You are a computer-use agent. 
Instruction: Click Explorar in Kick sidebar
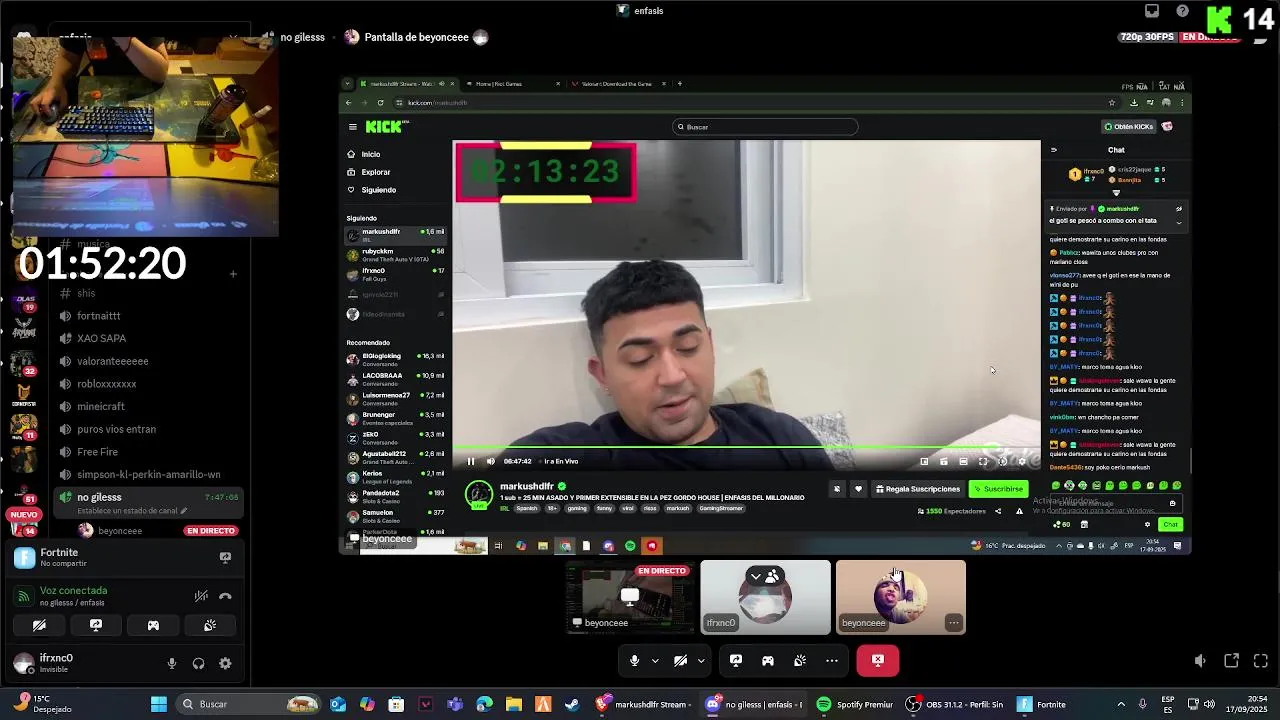376,172
